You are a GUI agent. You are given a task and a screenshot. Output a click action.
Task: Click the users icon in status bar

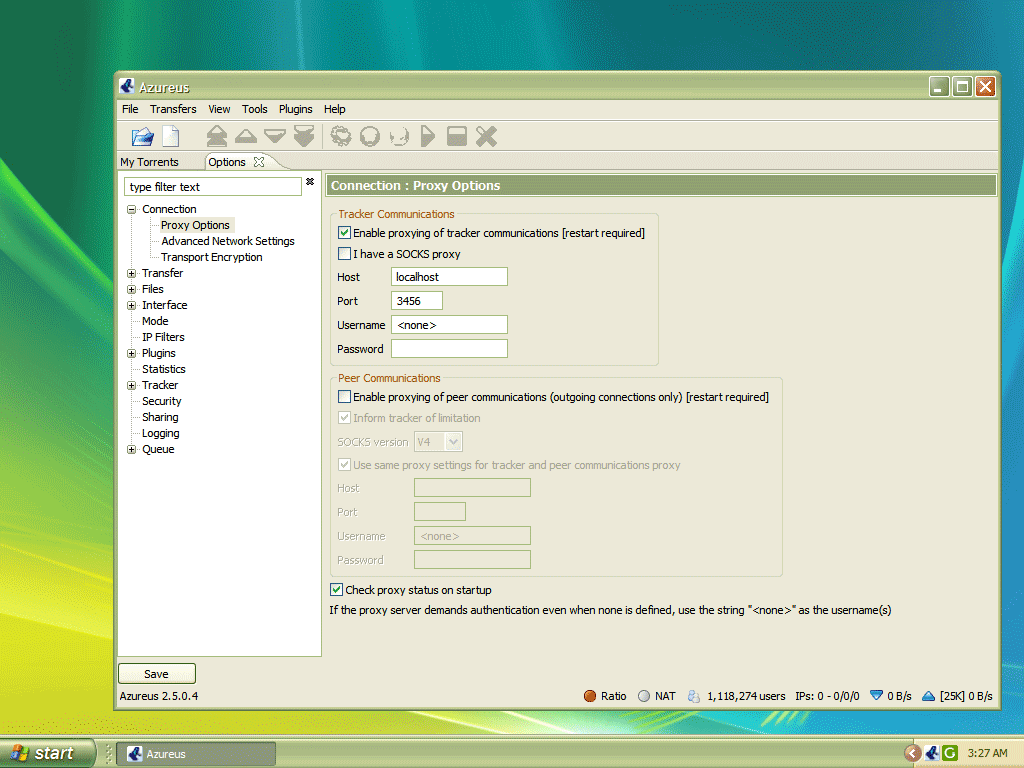[694, 696]
